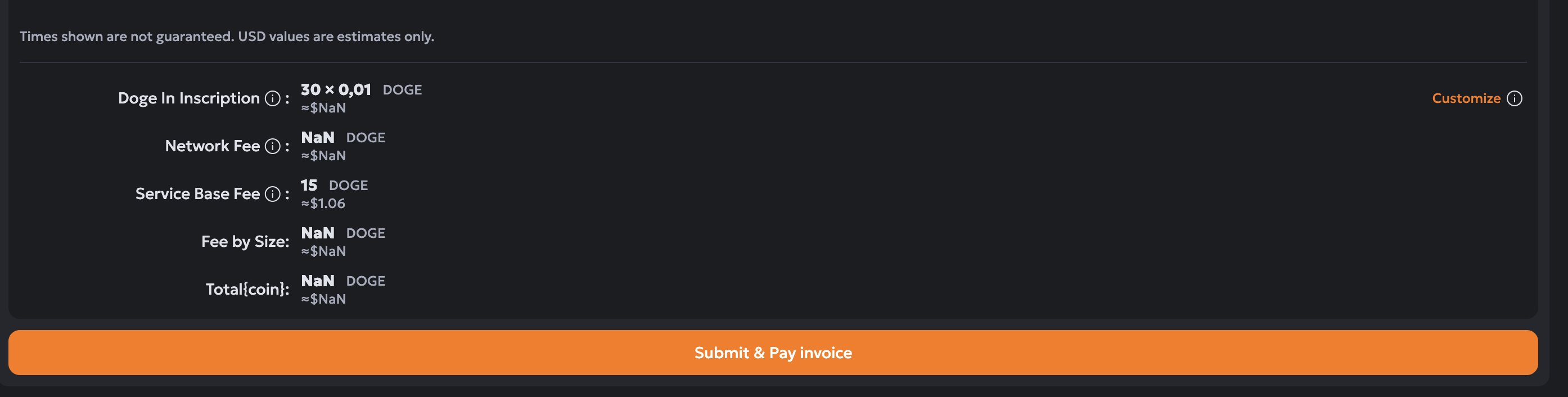Click the ≈$NaN under Doge In Inscription
Image resolution: width=1568 pixels, height=397 pixels.
[323, 108]
